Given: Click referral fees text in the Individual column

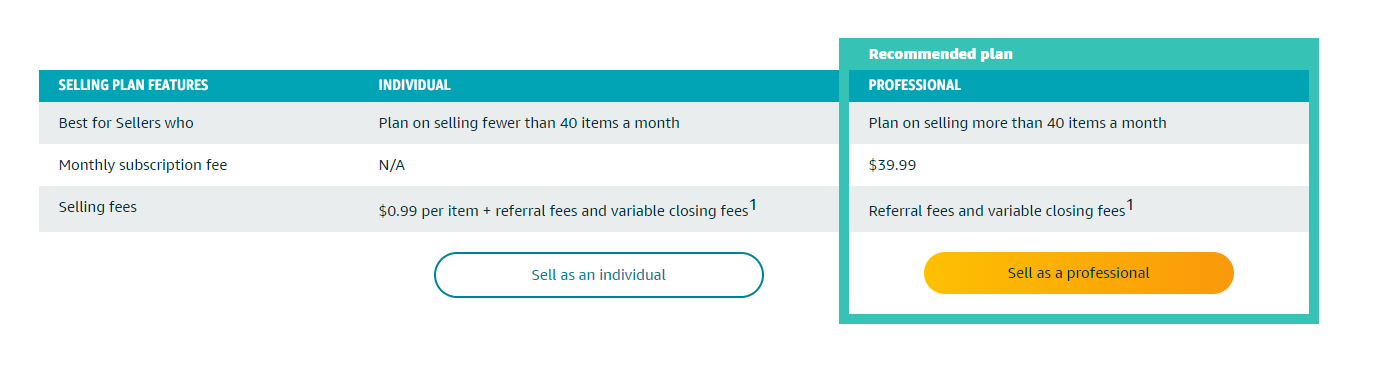Looking at the screenshot, I should tap(539, 211).
